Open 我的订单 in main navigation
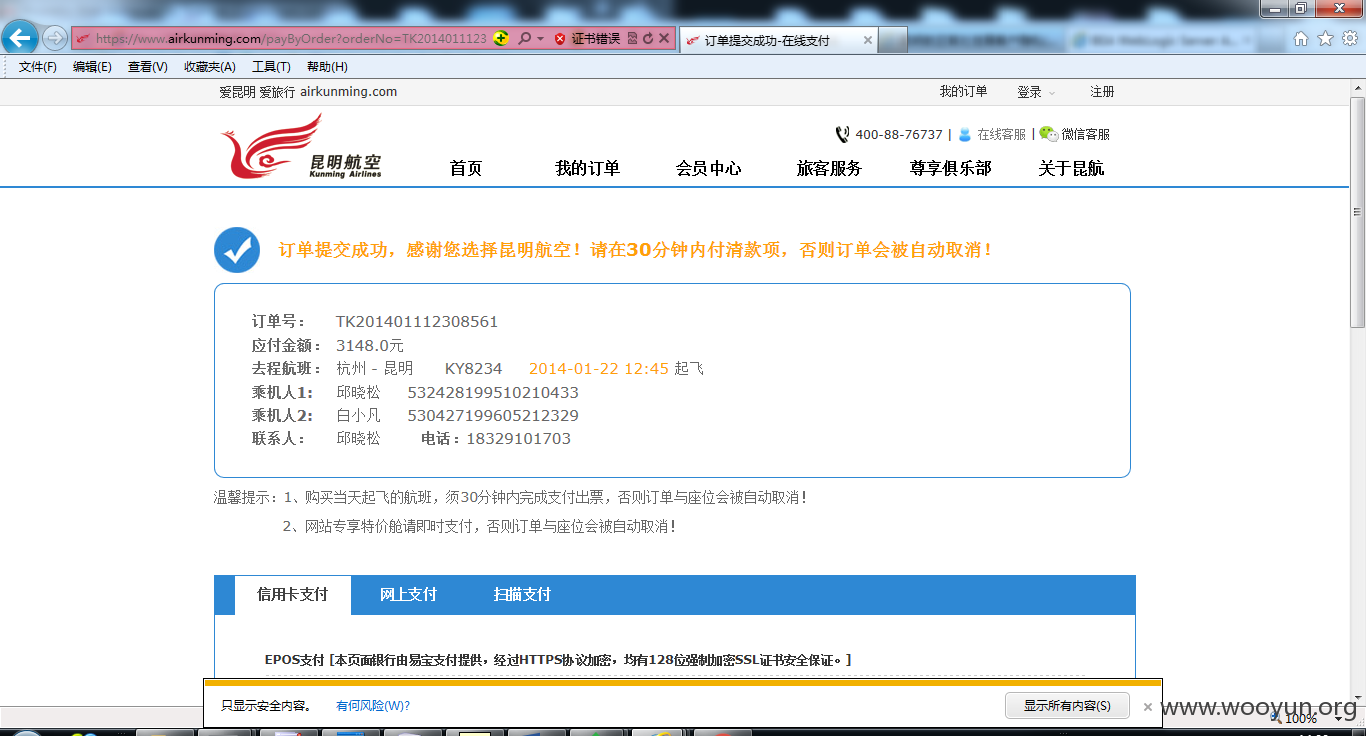 click(588, 168)
